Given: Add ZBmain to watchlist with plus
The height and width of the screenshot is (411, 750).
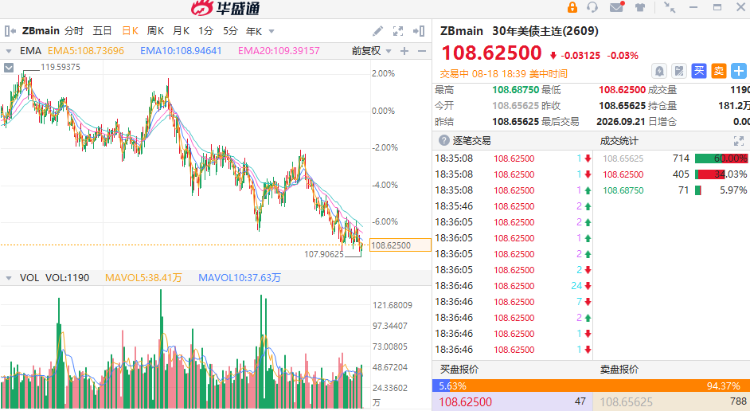Looking at the screenshot, I should click(x=739, y=71).
